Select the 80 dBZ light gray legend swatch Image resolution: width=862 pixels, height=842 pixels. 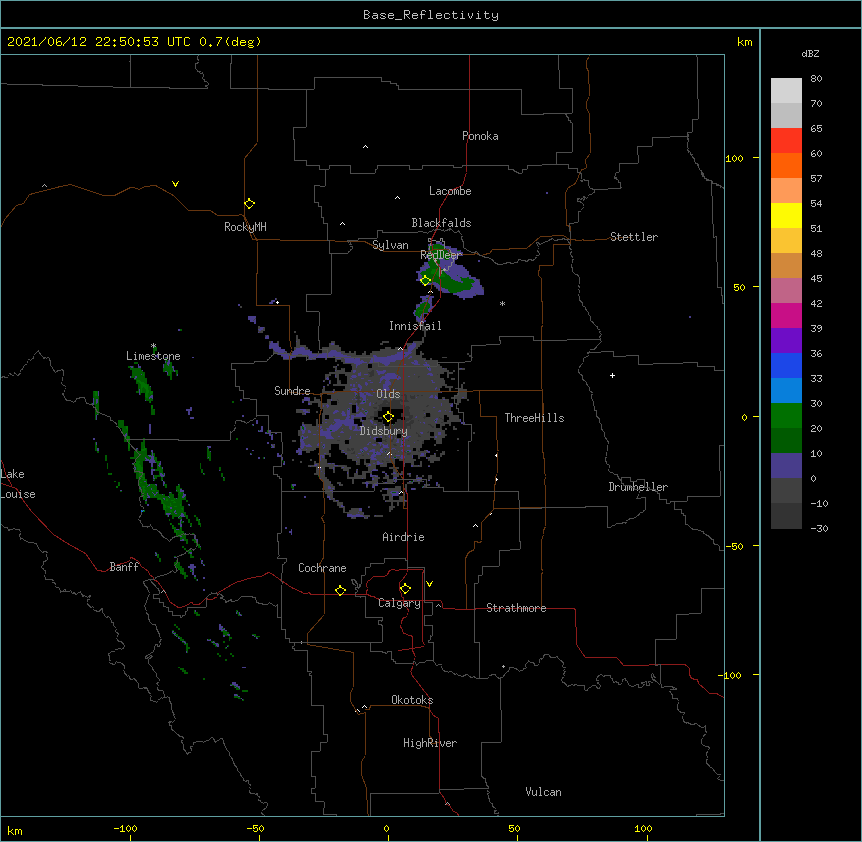[786, 91]
